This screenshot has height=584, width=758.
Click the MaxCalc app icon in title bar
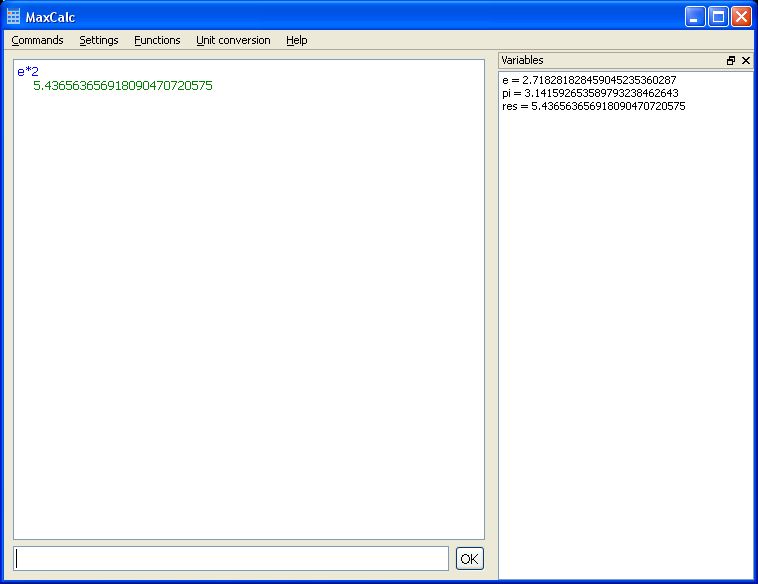pyautogui.click(x=14, y=17)
